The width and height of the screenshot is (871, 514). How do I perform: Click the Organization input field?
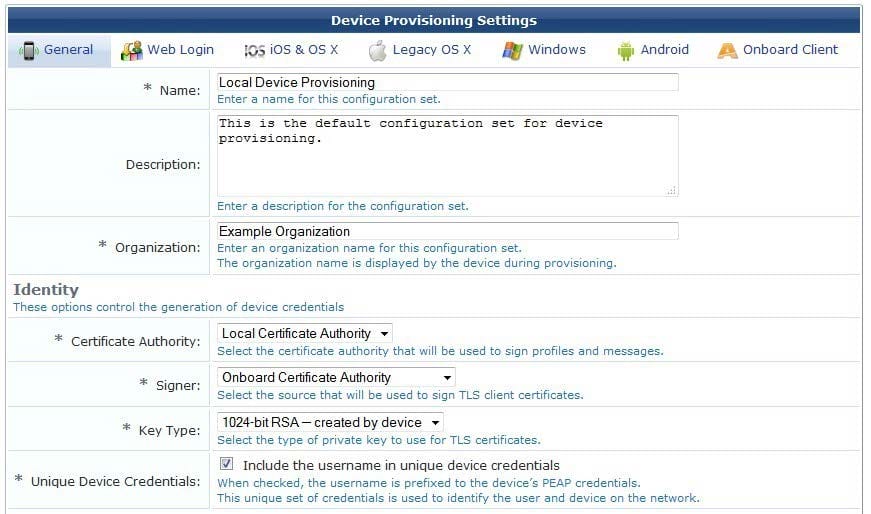click(447, 231)
